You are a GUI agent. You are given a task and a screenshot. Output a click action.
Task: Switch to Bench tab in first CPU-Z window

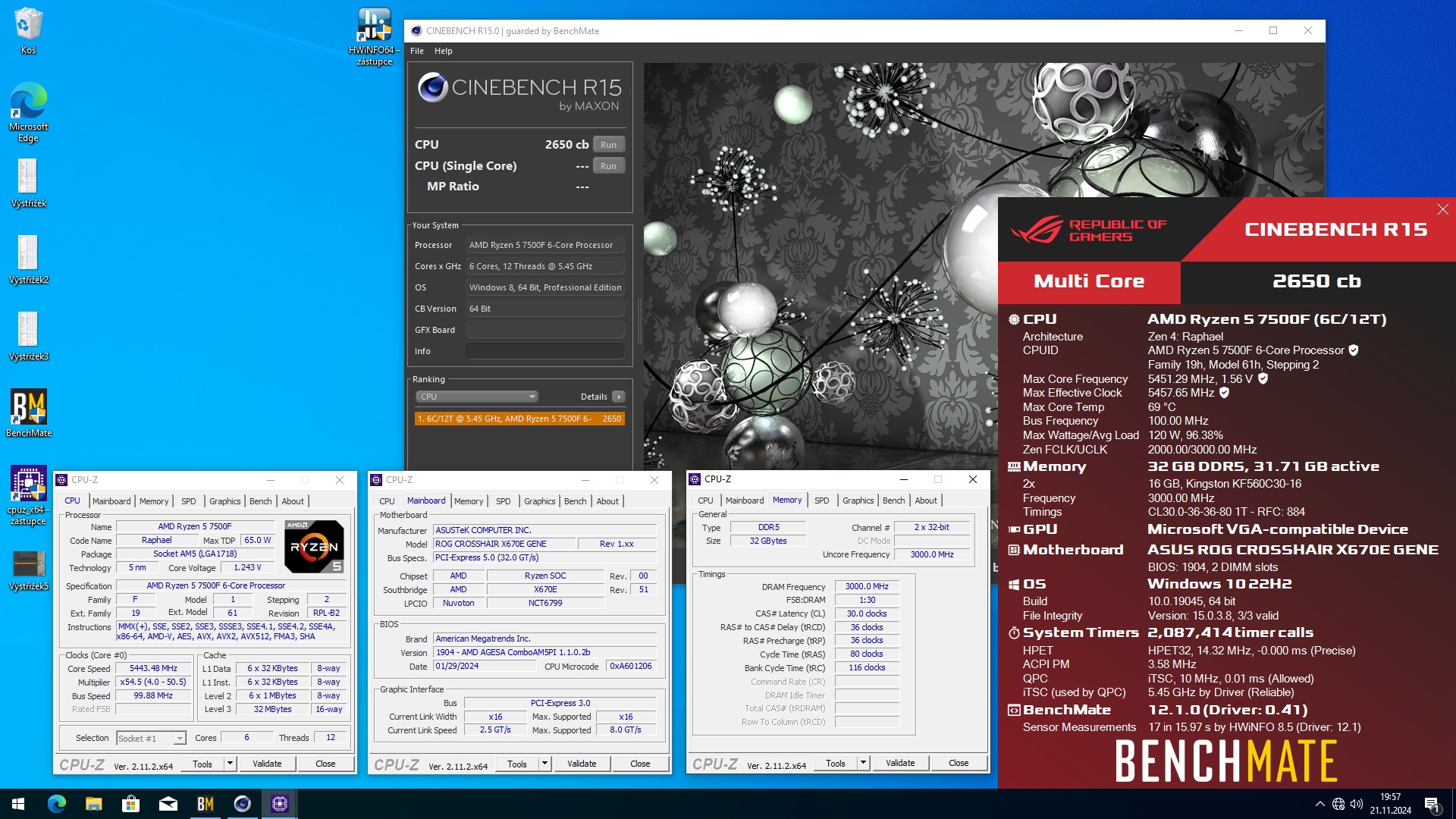coord(260,501)
